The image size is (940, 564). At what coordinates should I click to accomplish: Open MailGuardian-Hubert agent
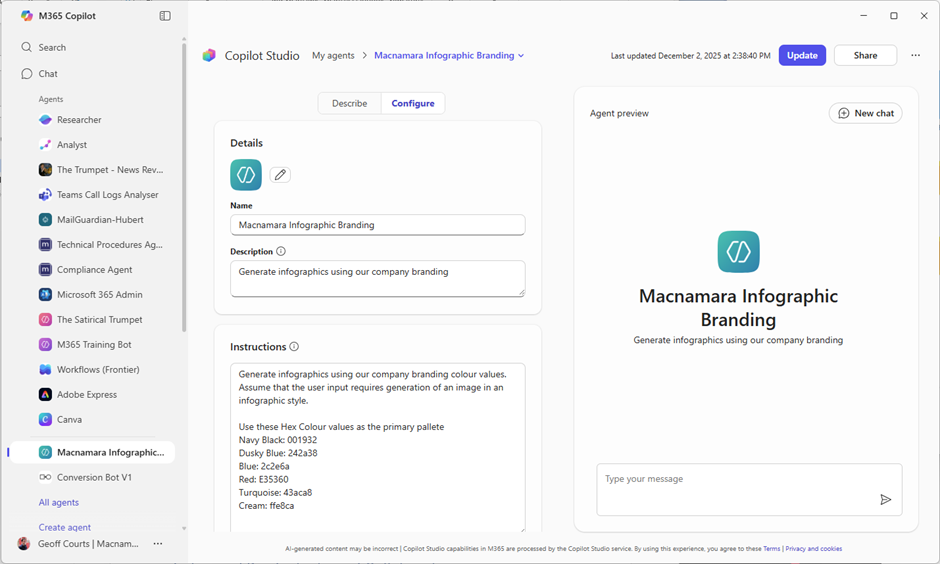91,220
